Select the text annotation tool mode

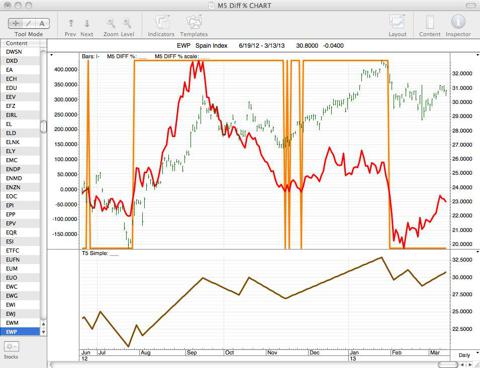click(x=42, y=23)
